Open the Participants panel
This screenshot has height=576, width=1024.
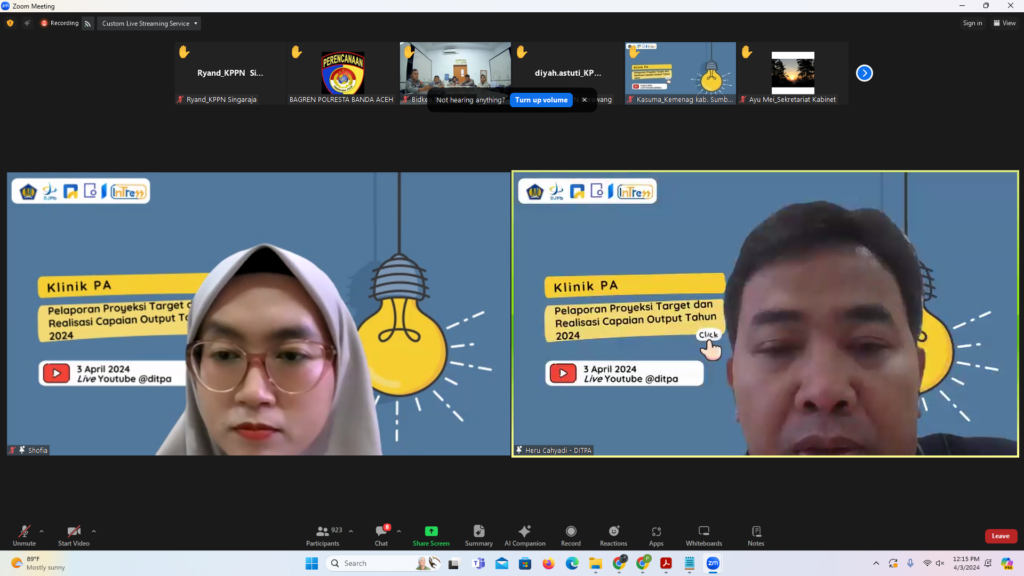click(322, 535)
